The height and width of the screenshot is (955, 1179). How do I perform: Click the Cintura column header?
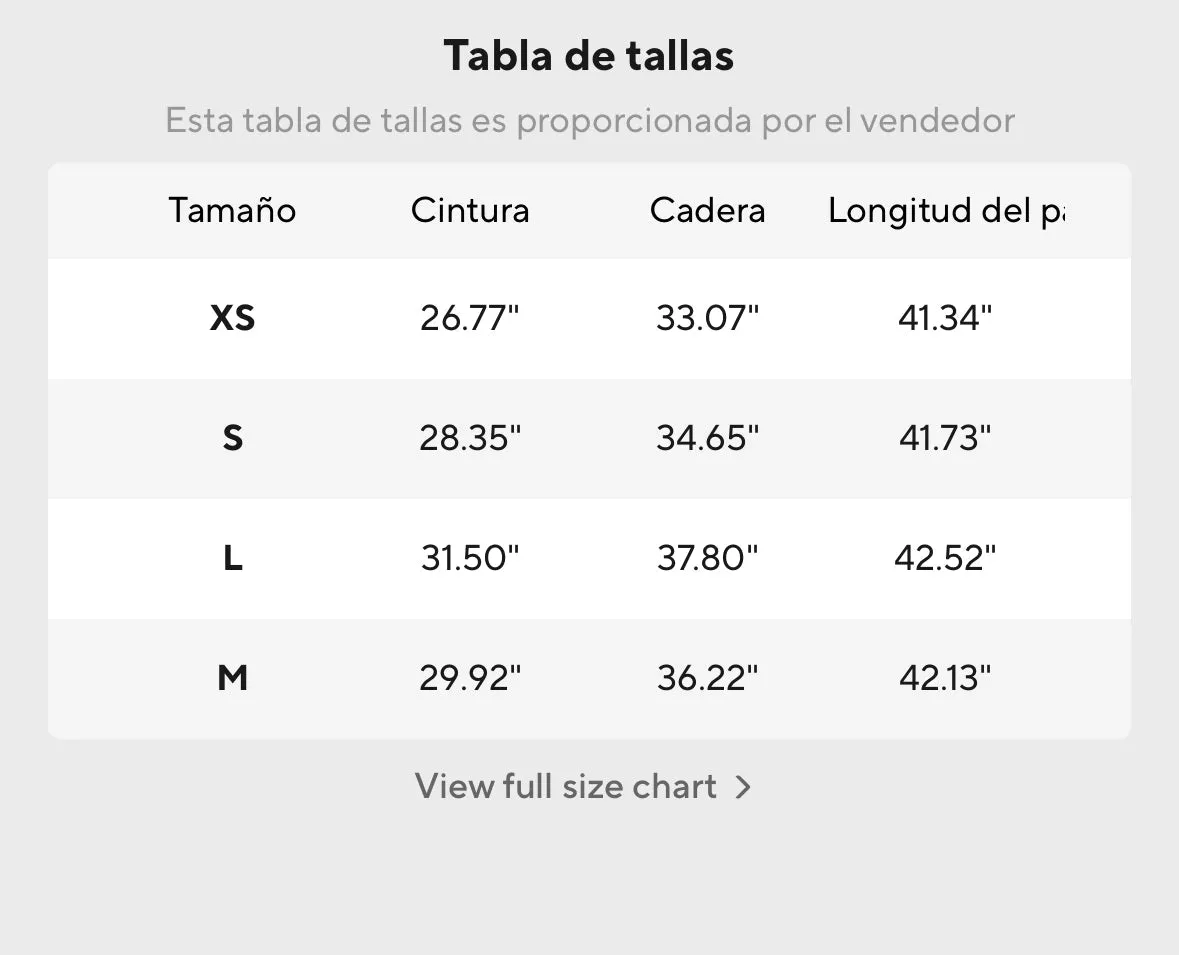[x=470, y=210]
